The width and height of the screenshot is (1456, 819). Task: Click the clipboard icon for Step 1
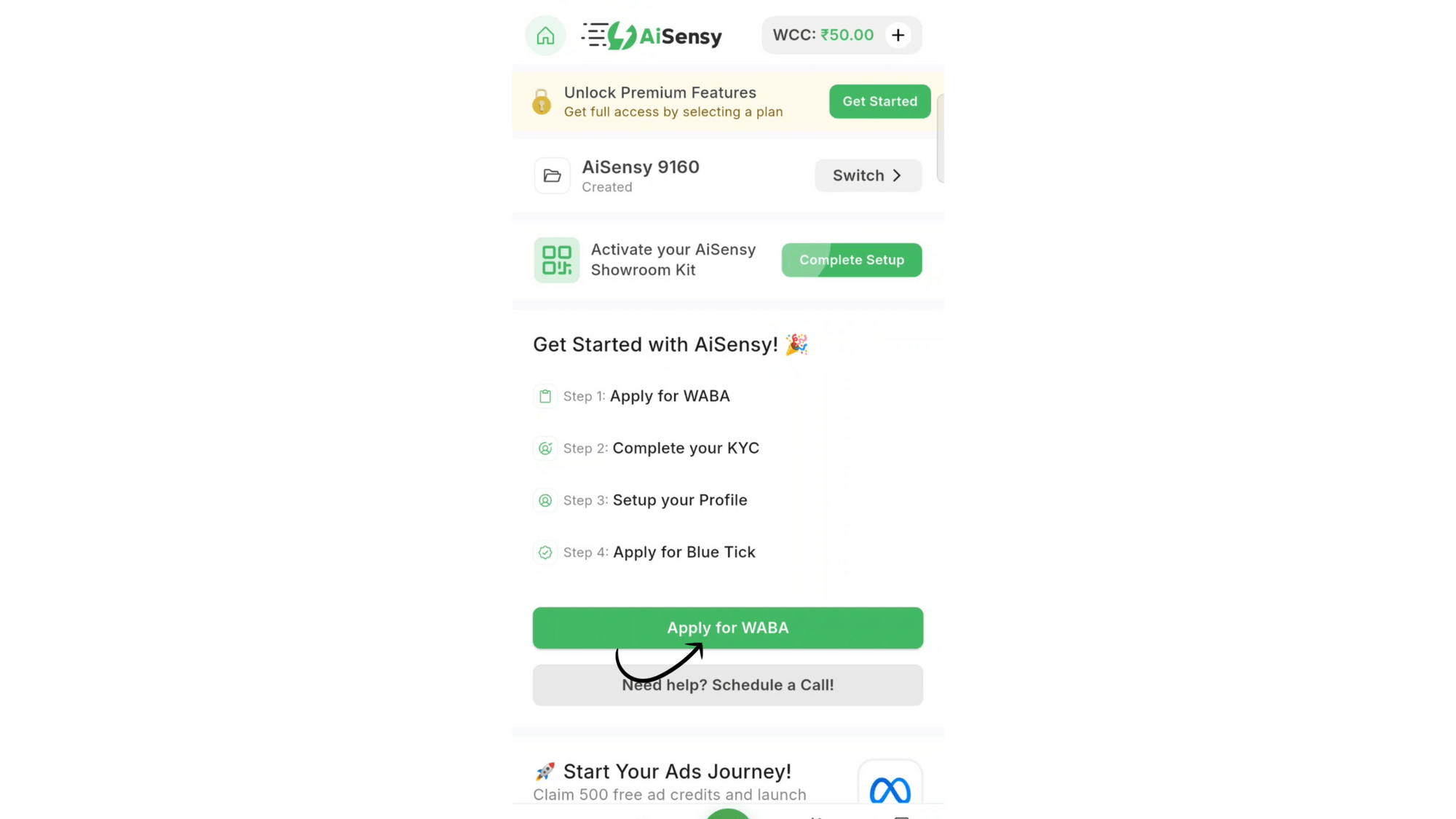coord(545,396)
